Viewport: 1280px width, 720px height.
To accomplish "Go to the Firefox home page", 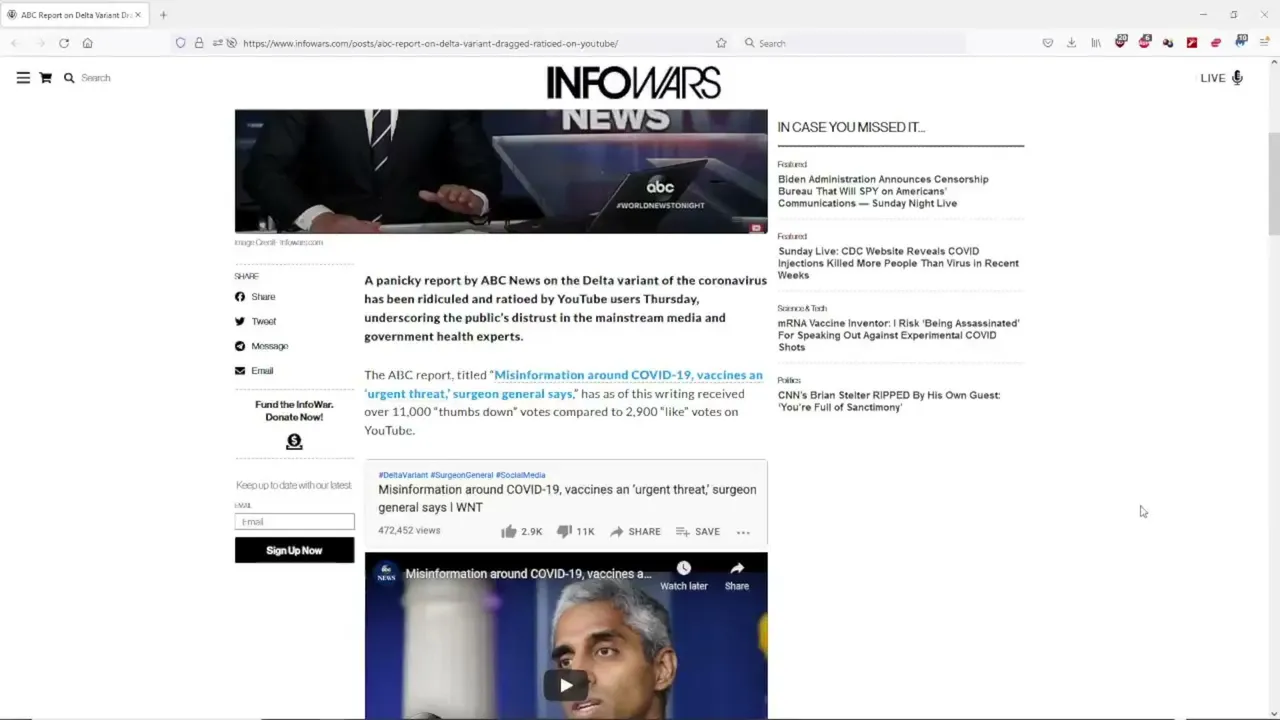I will pyautogui.click(x=88, y=43).
